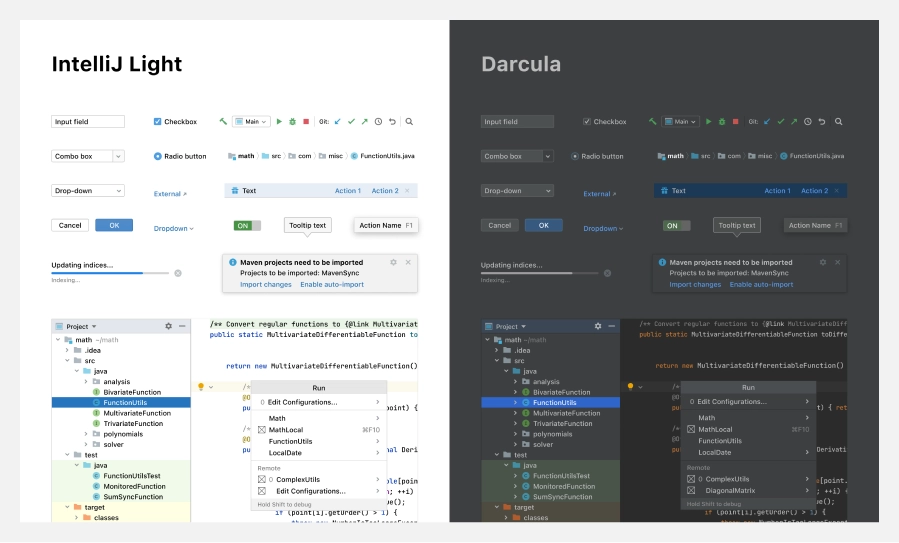The height and width of the screenshot is (543, 899).
Task: Open Main run configuration dropdown in Darcula theme
Action: [681, 122]
